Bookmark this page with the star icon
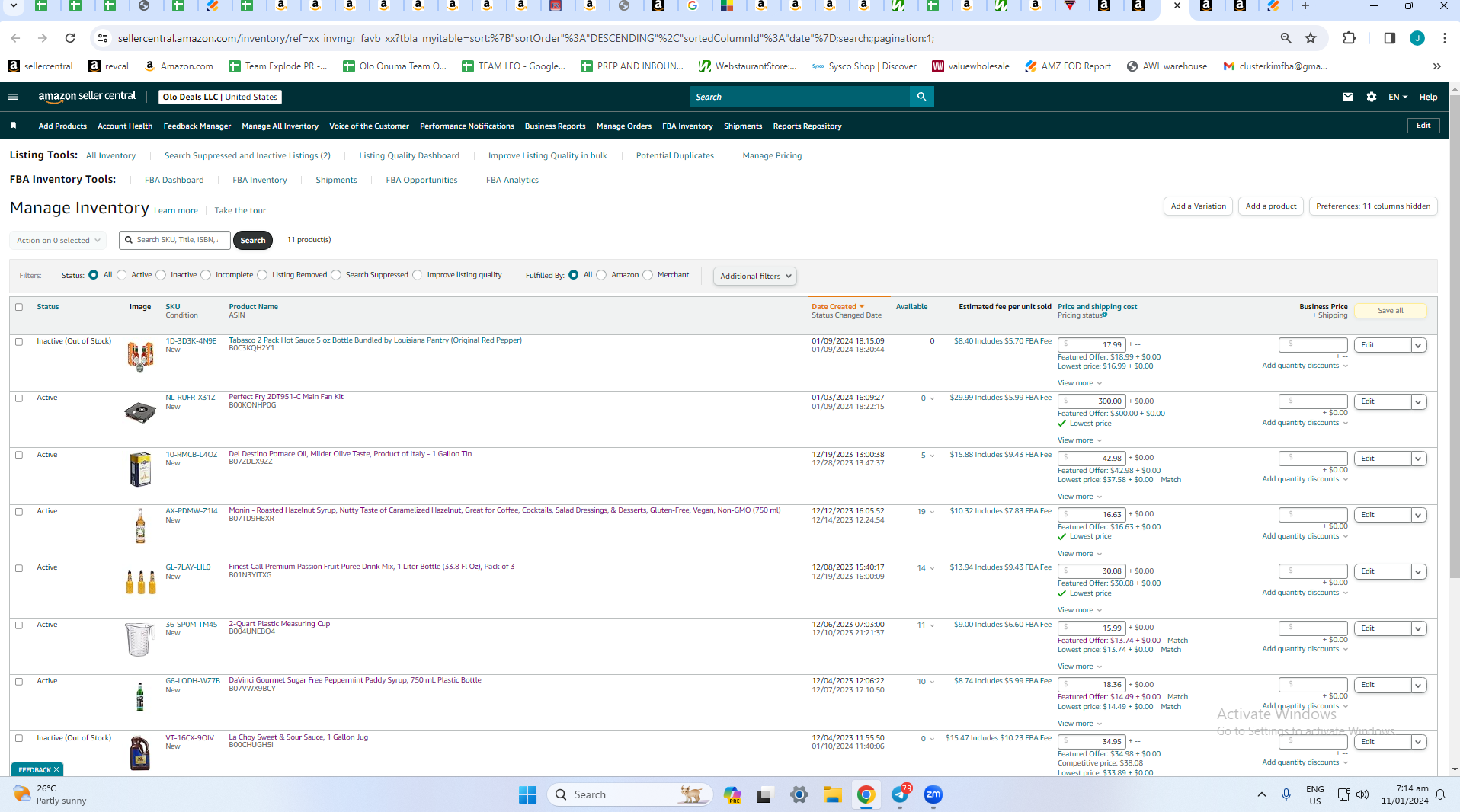1460x812 pixels. pos(1311,38)
